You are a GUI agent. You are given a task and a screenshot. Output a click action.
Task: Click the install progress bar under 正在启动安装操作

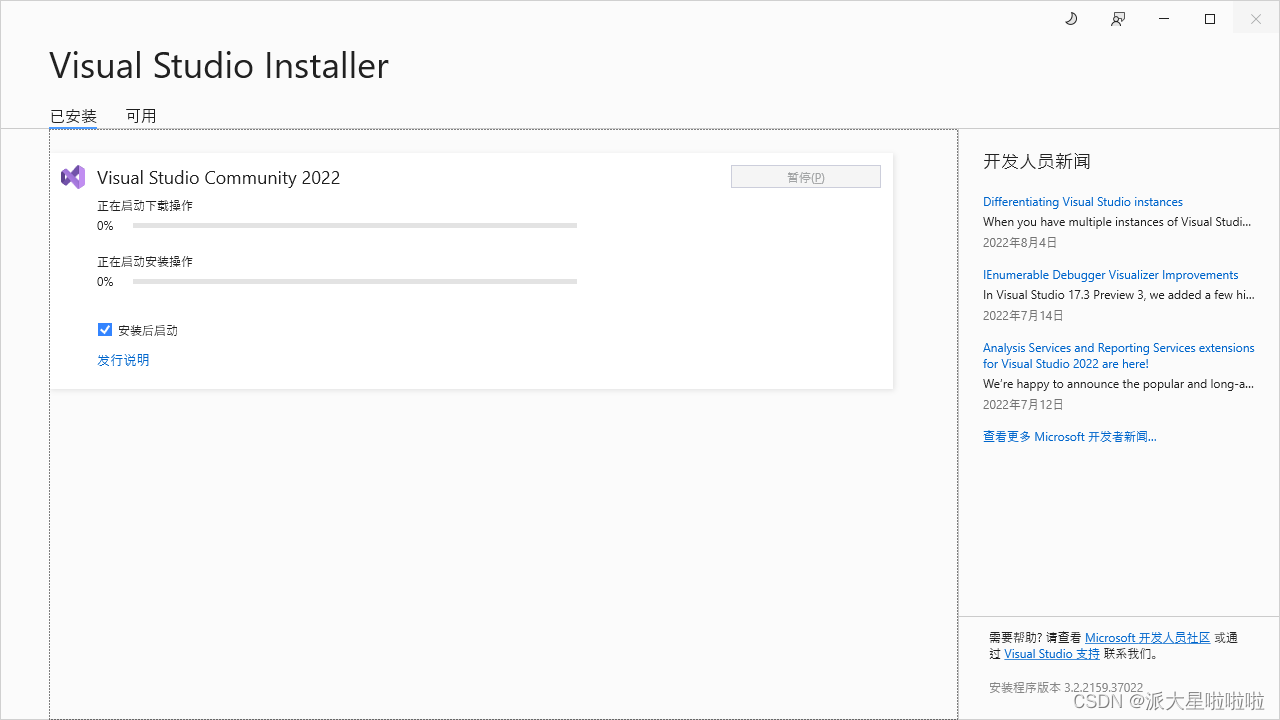355,282
